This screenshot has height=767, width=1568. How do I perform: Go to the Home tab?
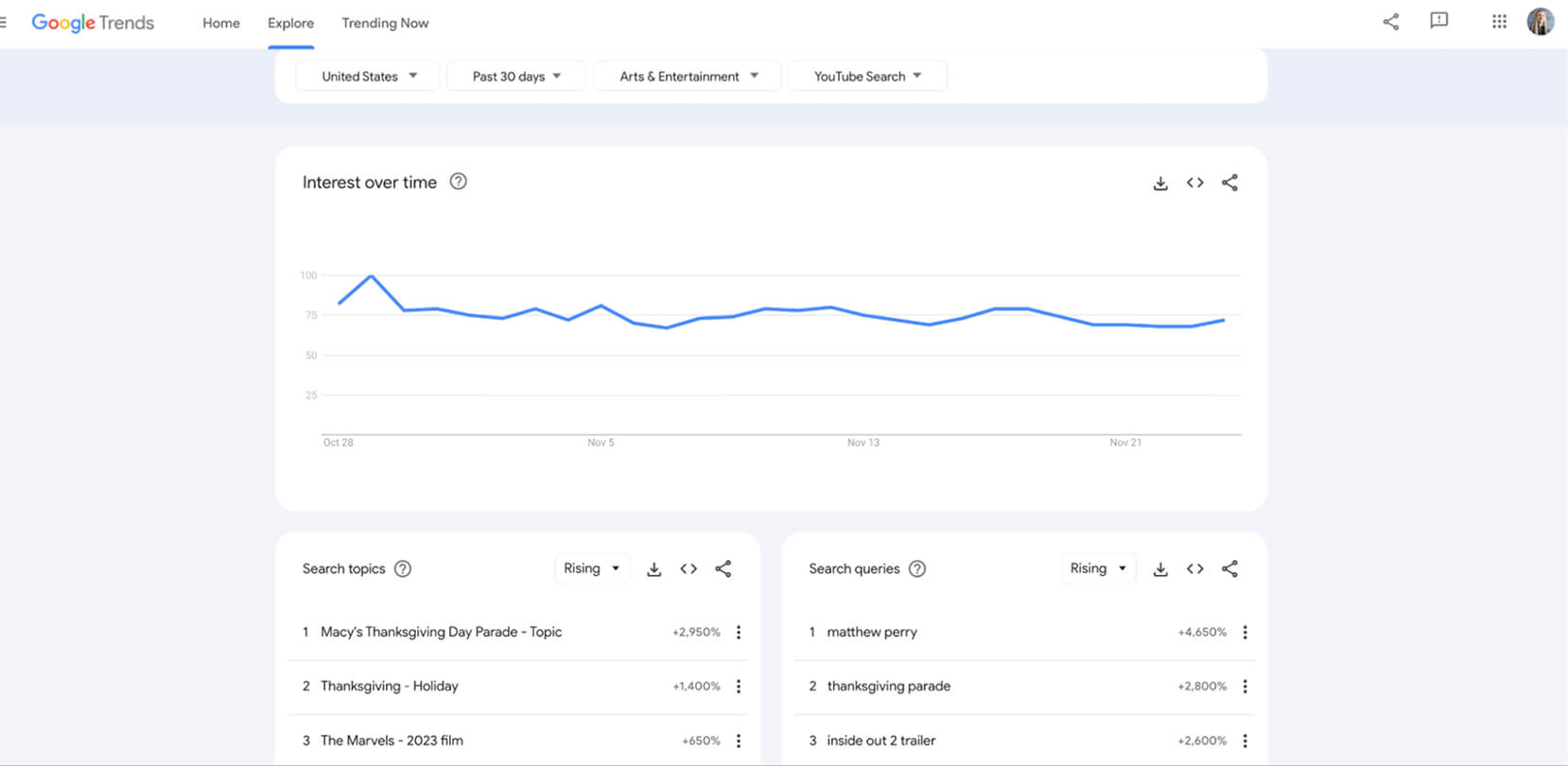click(x=221, y=23)
